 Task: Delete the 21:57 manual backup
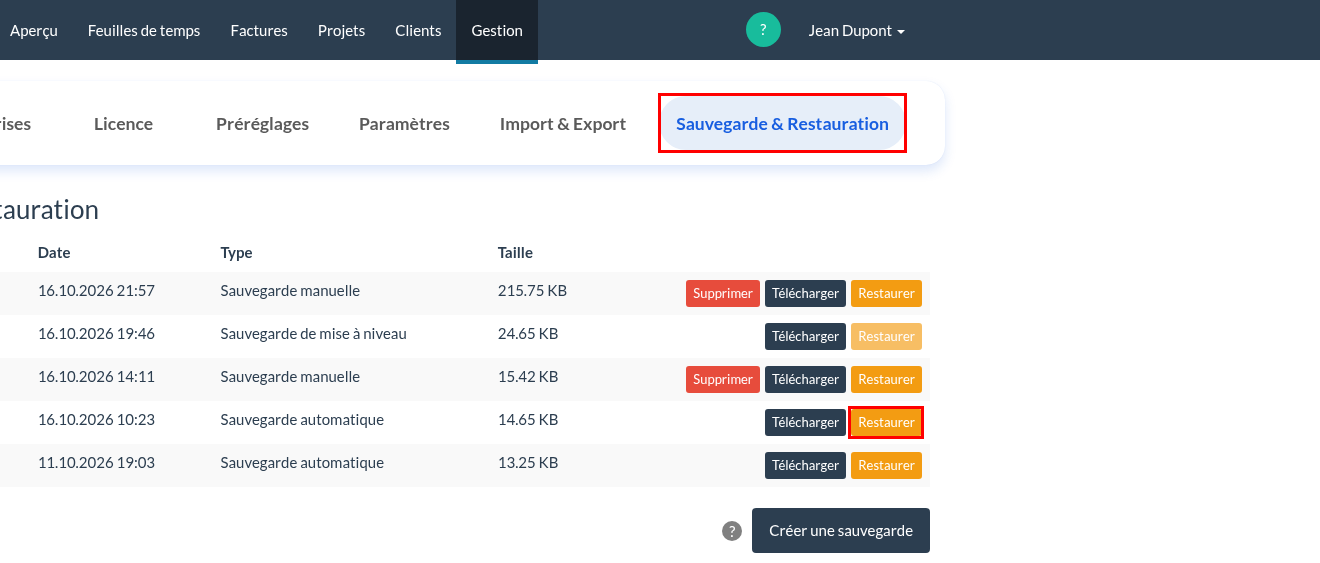tap(723, 293)
